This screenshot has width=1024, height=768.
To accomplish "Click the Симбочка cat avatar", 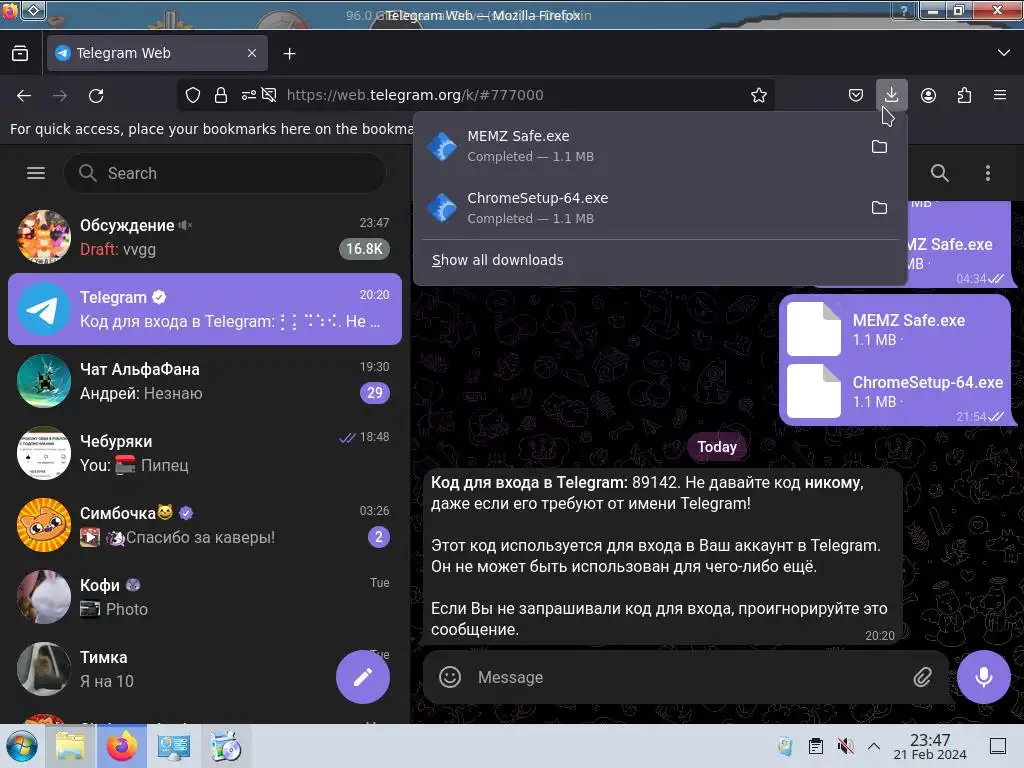I will pos(43,524).
